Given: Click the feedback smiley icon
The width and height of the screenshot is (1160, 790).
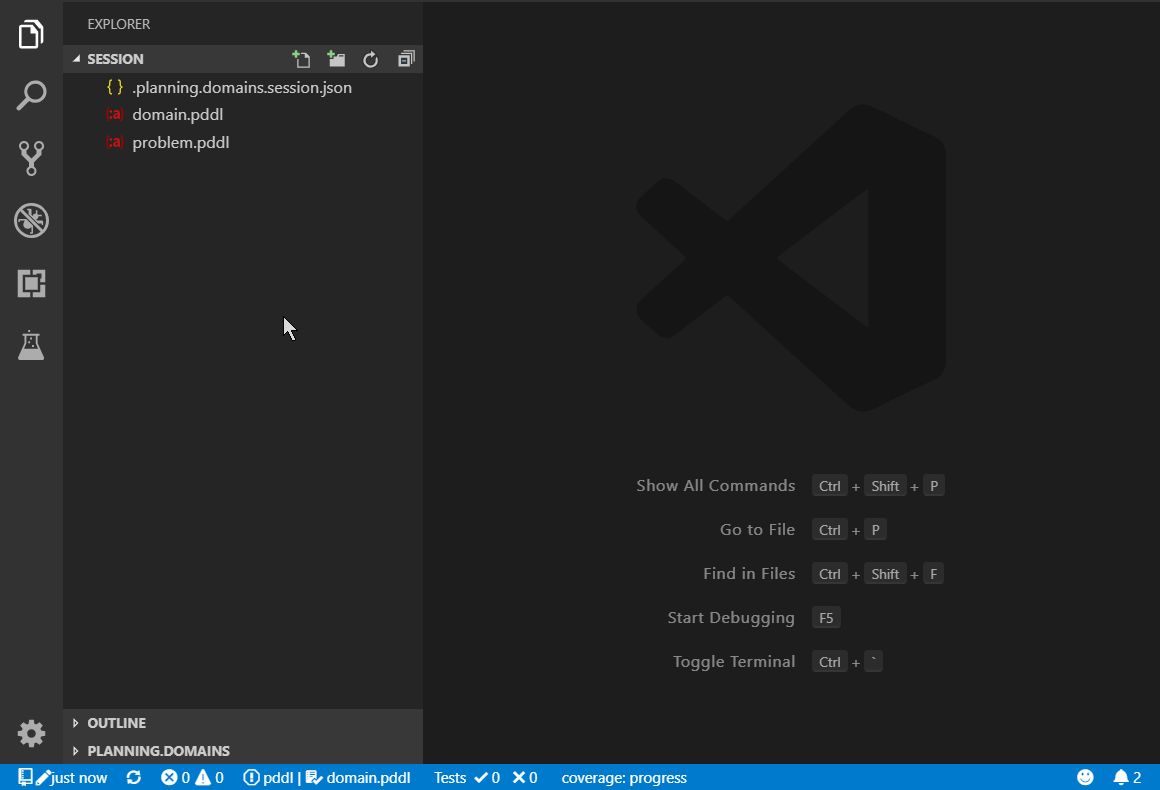Looking at the screenshot, I should tap(1085, 777).
